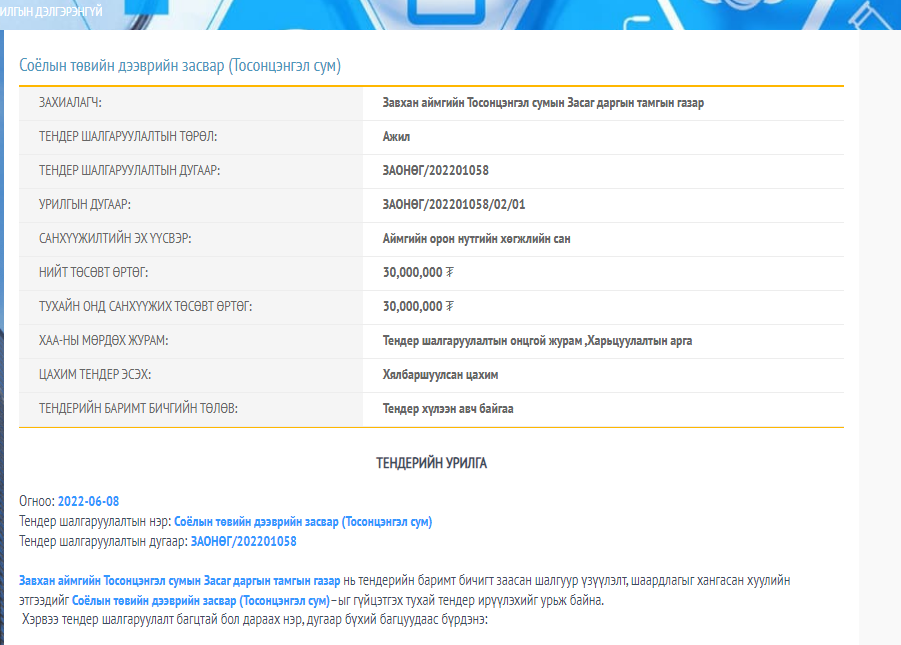The width and height of the screenshot is (901, 645).
Task: Click the tugrik symbol in the НИЙТ ТӨСӨВТ ӨРТӨГ row
Action: 450,273
